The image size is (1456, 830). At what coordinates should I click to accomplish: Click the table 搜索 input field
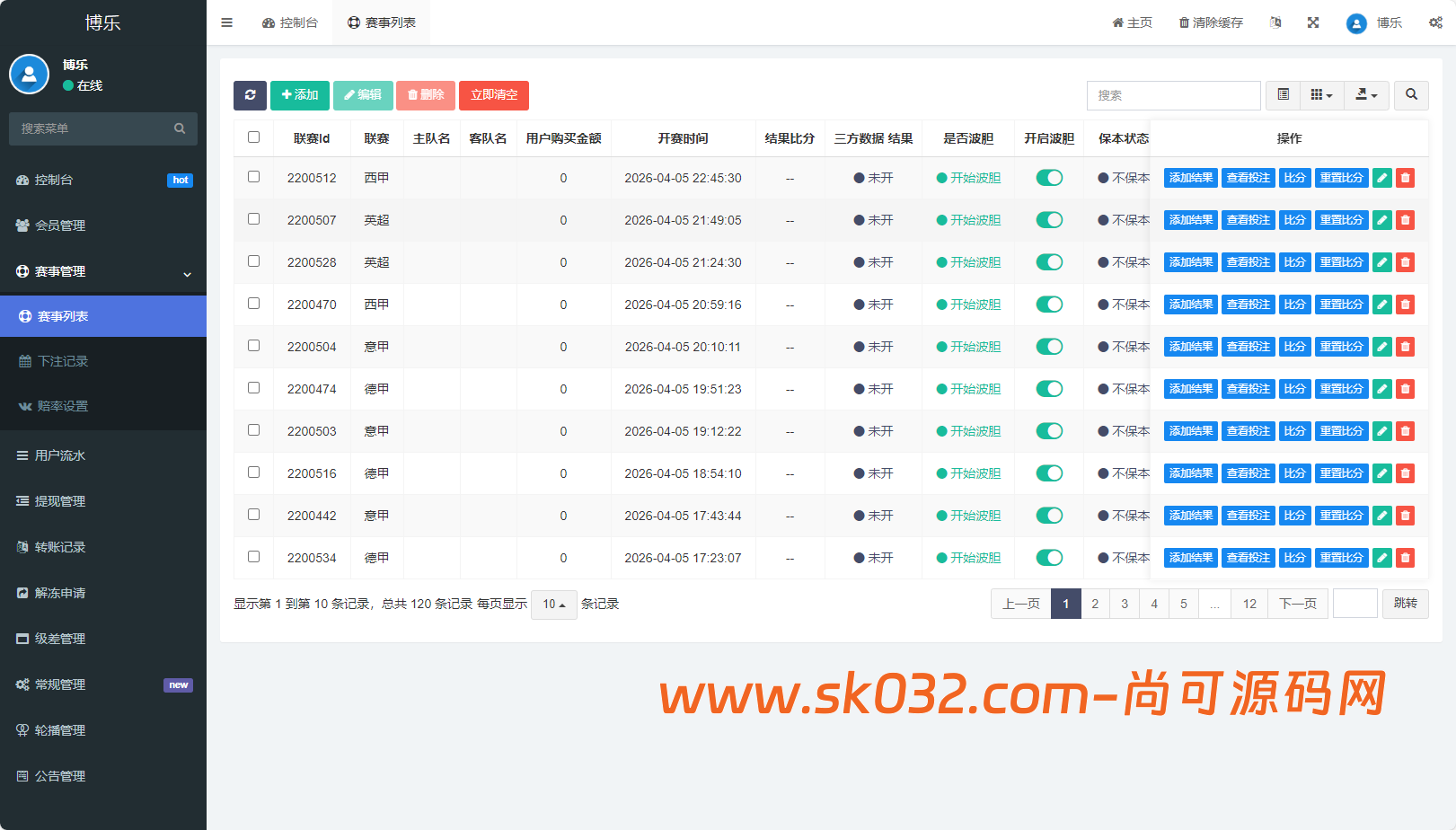point(1173,95)
